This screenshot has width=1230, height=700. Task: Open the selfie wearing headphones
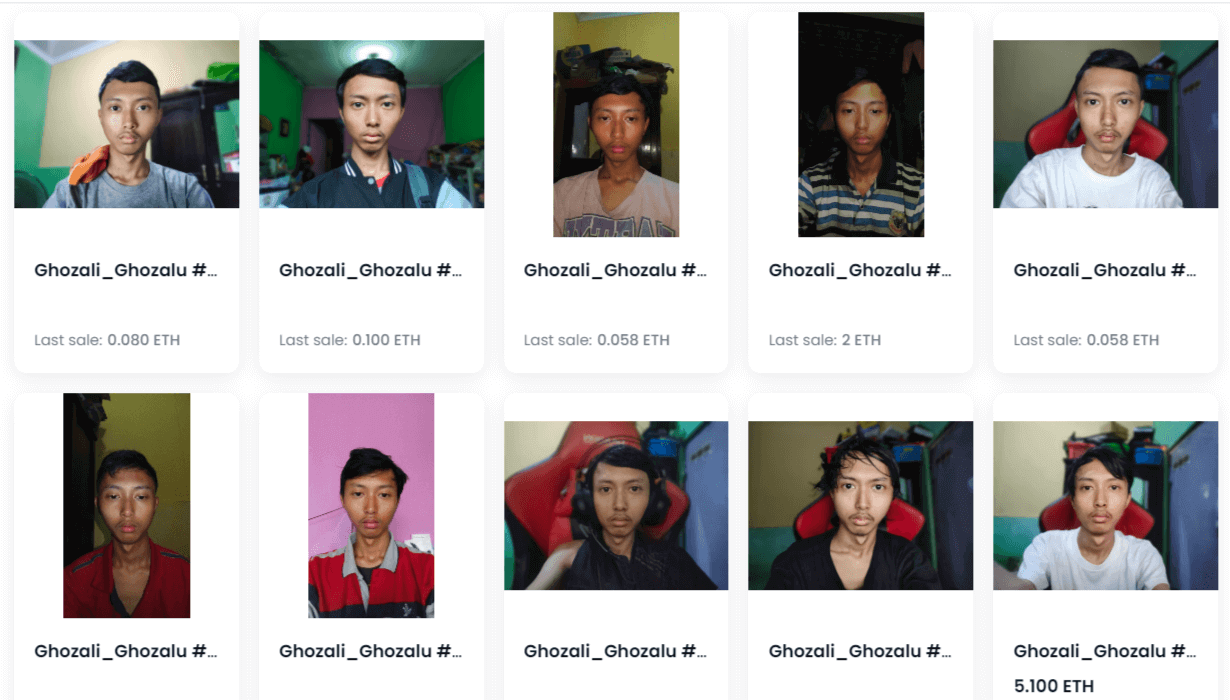coord(616,505)
